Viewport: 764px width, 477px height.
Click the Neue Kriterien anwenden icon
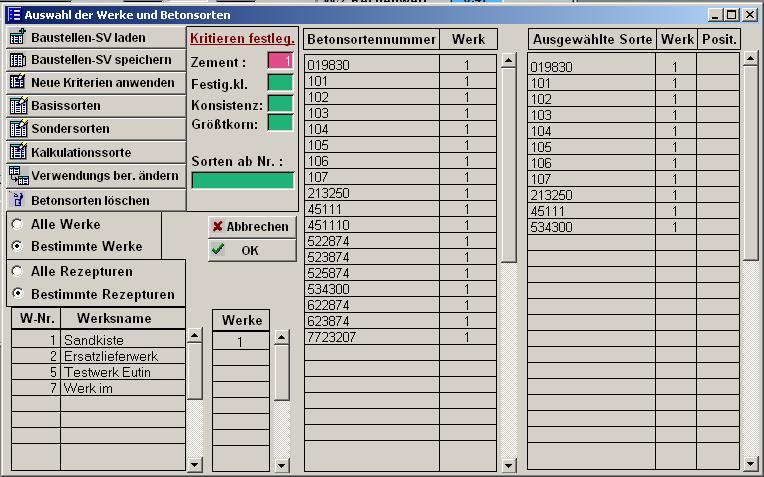tap(18, 83)
